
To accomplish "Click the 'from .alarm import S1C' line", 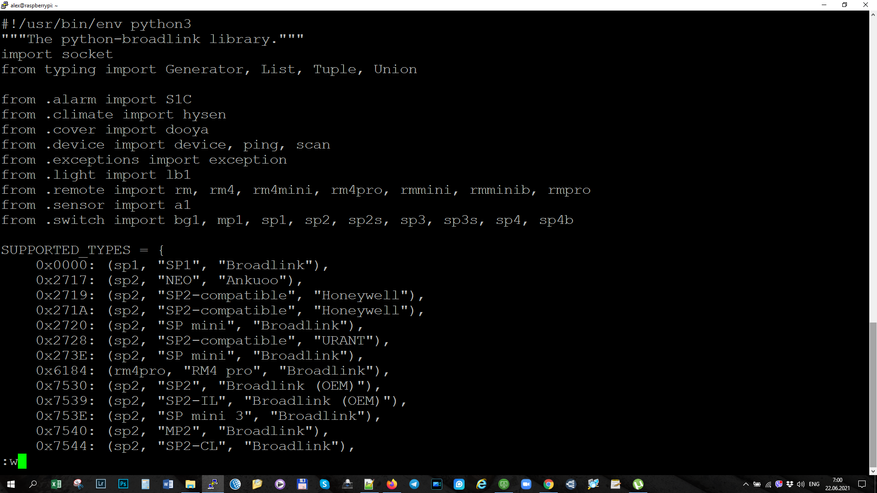I will tap(96, 100).
